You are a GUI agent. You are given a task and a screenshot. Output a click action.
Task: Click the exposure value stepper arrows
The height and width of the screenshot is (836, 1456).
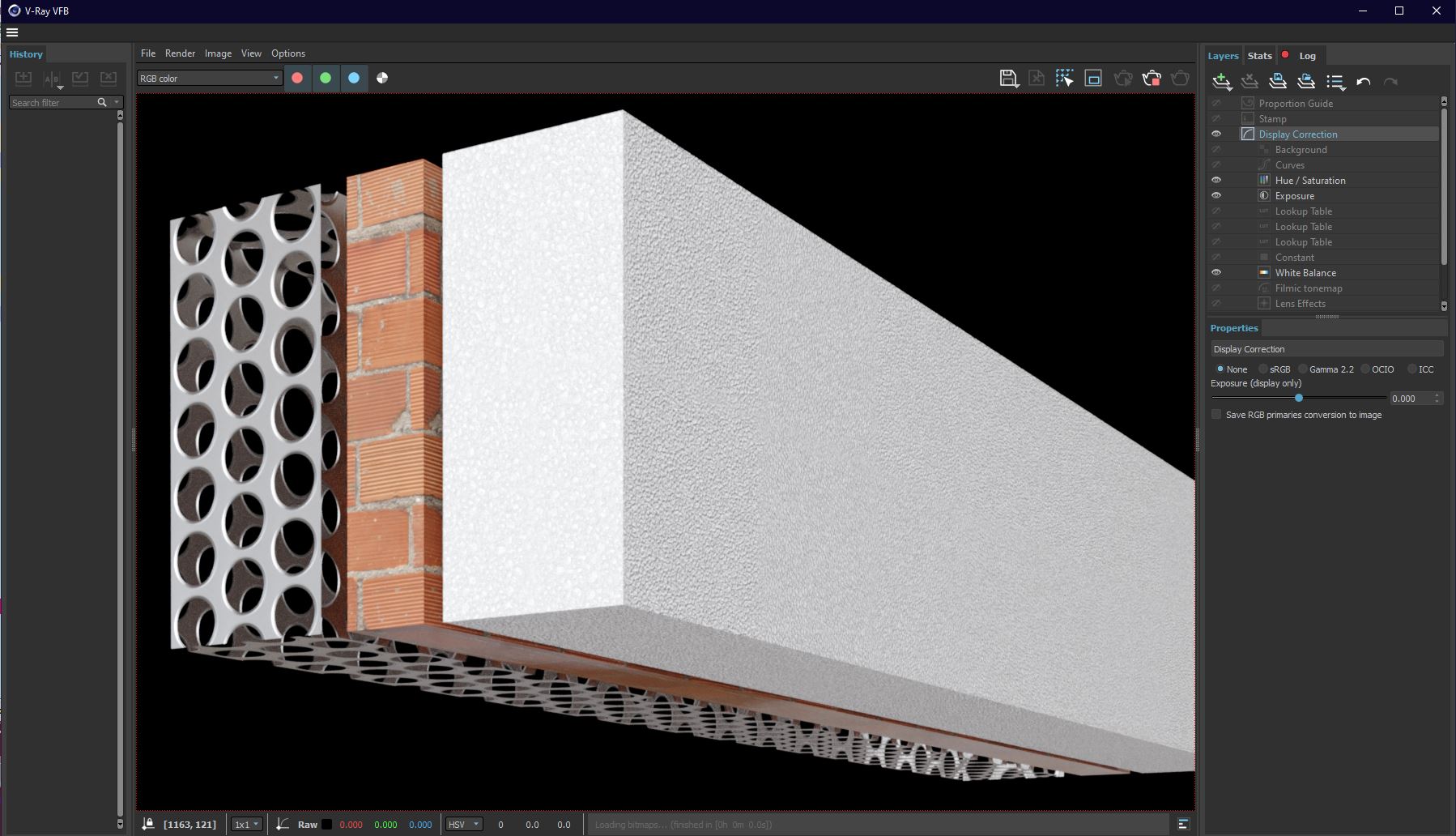point(1437,399)
